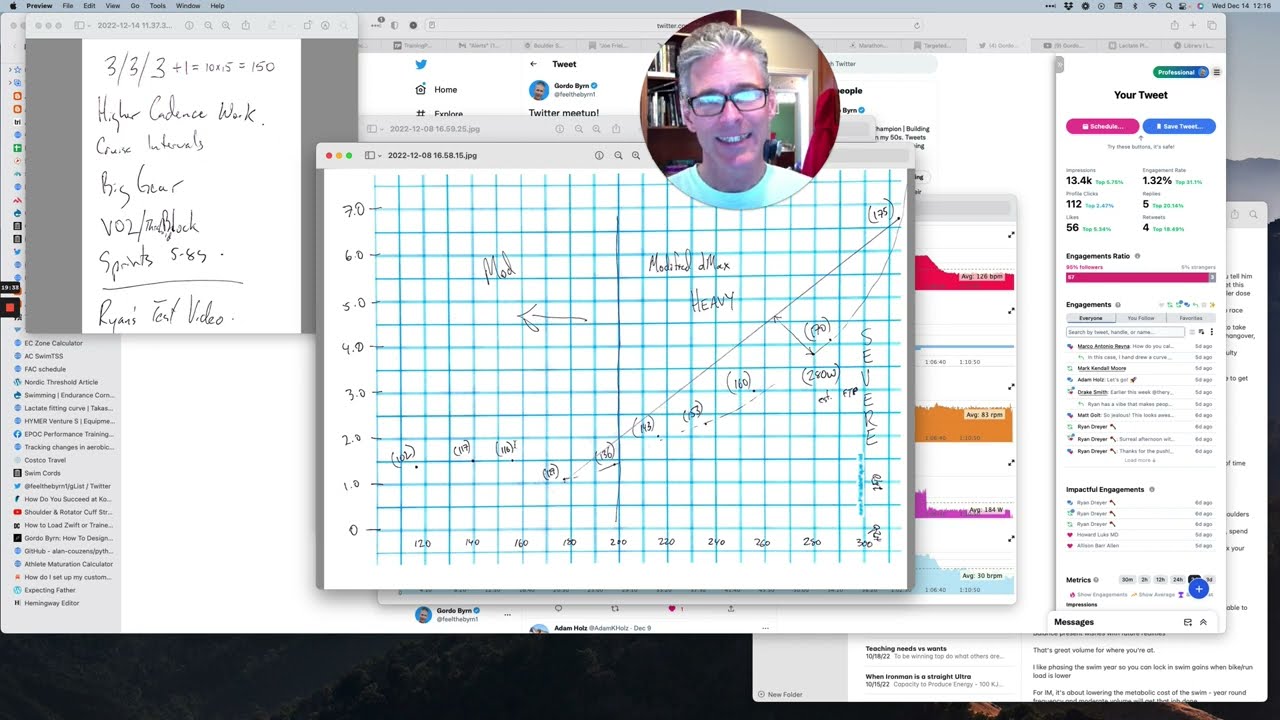Viewport: 1280px width, 720px height.
Task: Click the blue plus floating button
Action: [1198, 589]
